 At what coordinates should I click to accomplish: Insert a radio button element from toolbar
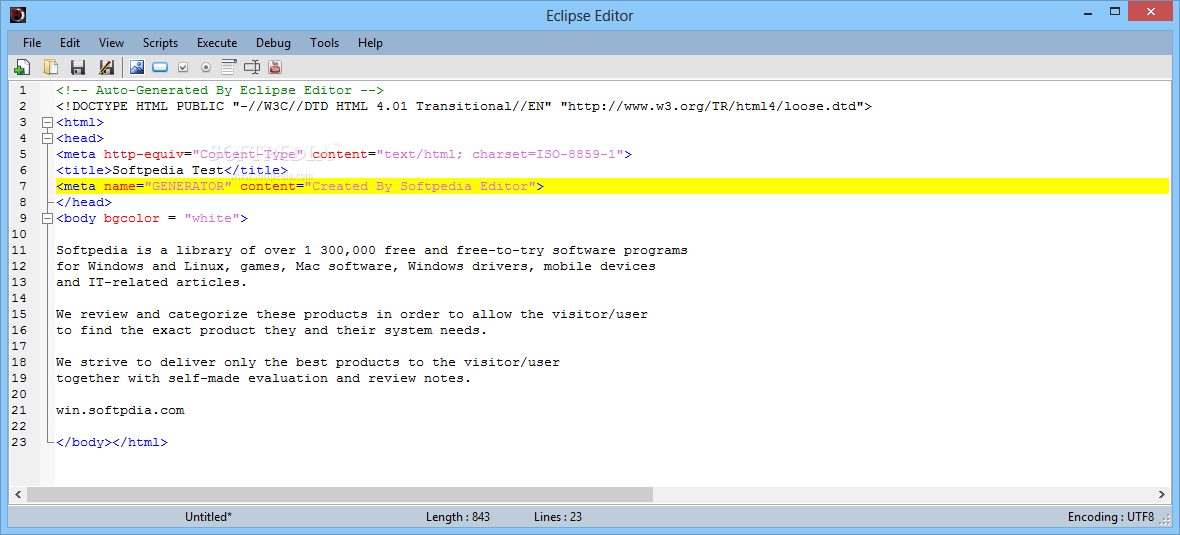[x=205, y=67]
